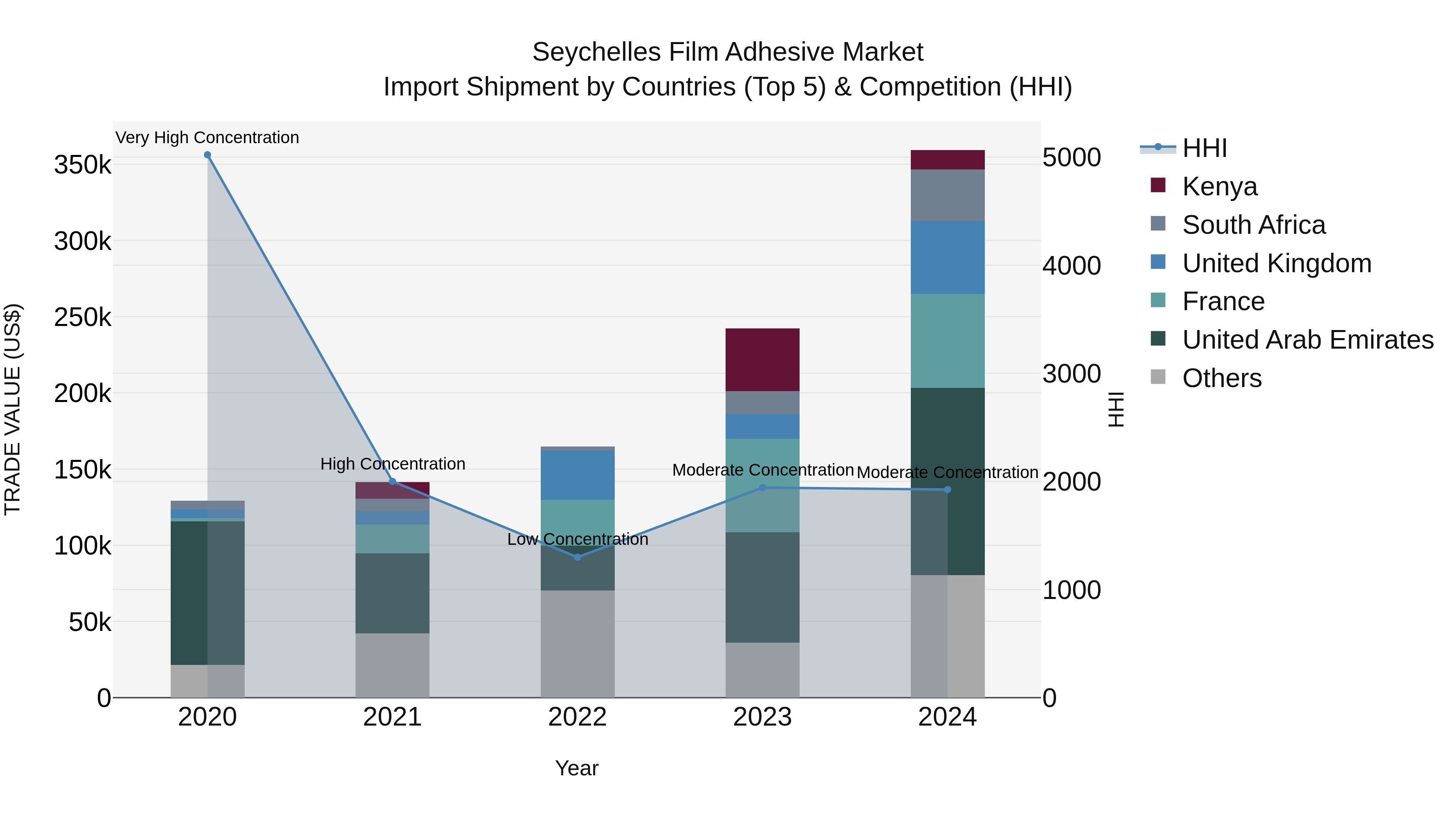Click the 250k left axis tick label

(83, 317)
